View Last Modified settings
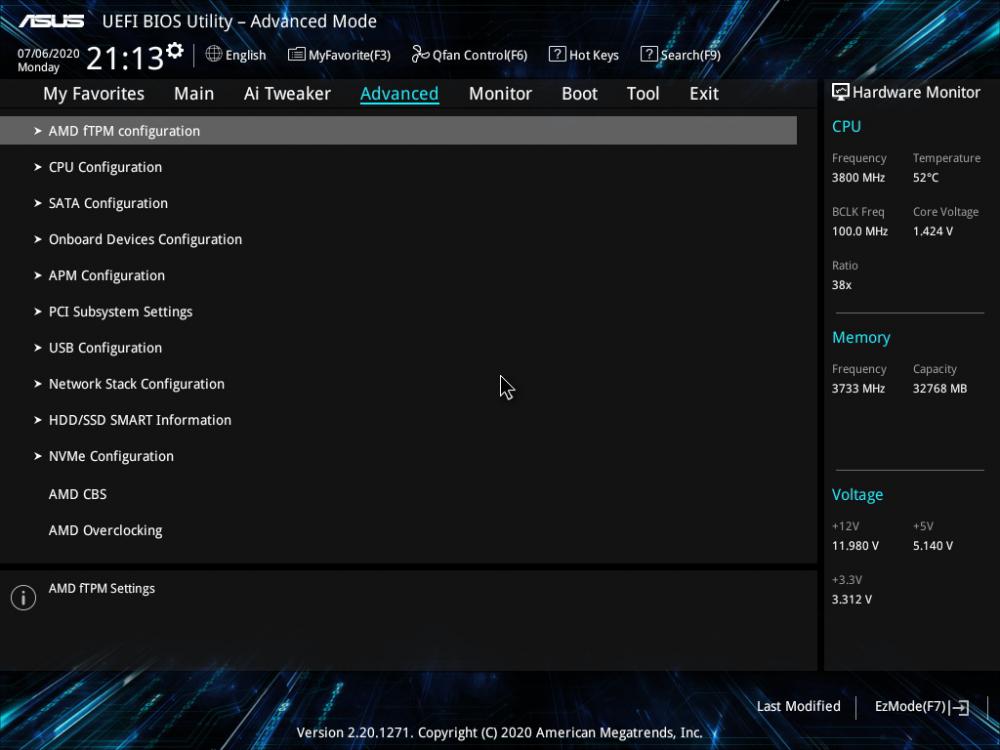 (x=798, y=707)
